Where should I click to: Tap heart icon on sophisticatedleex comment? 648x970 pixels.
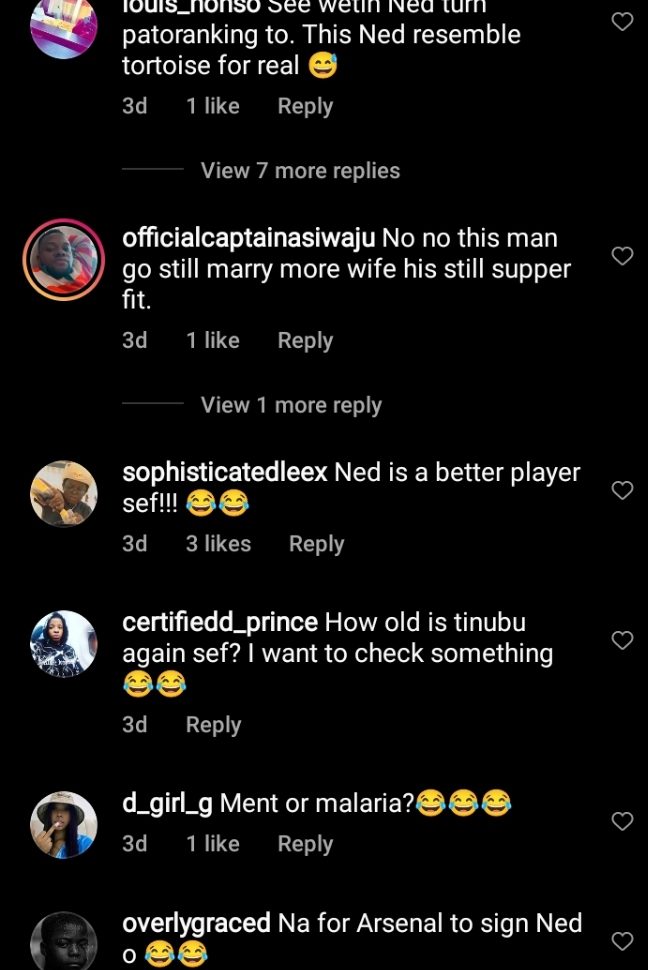(622, 490)
